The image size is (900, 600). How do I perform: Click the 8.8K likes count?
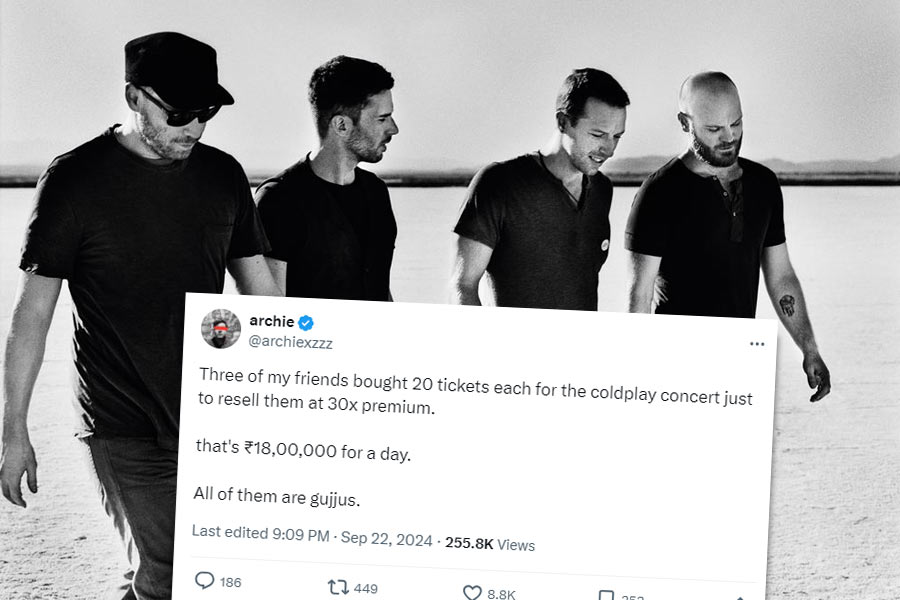(501, 594)
